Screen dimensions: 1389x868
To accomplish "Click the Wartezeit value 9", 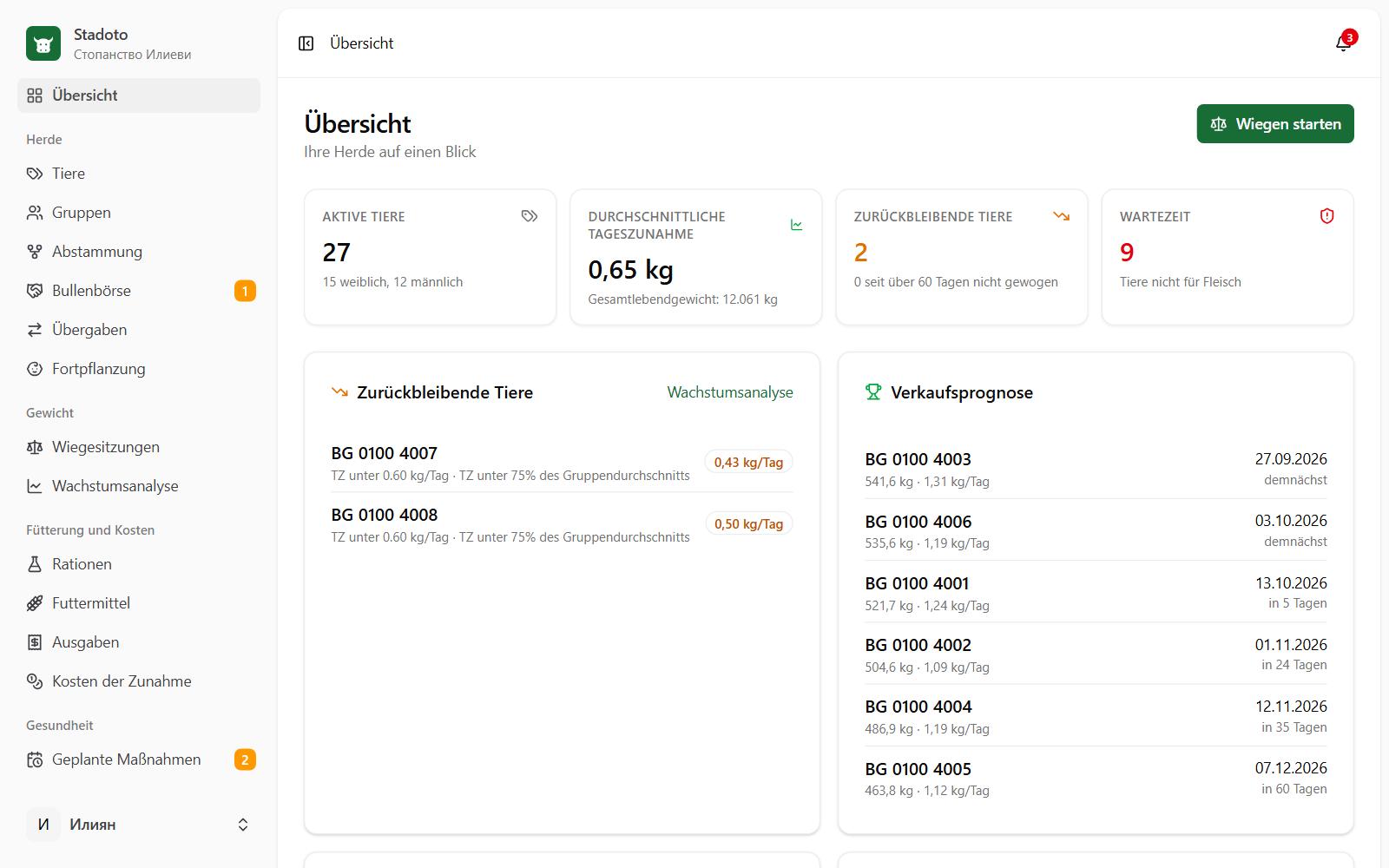I will [1127, 253].
